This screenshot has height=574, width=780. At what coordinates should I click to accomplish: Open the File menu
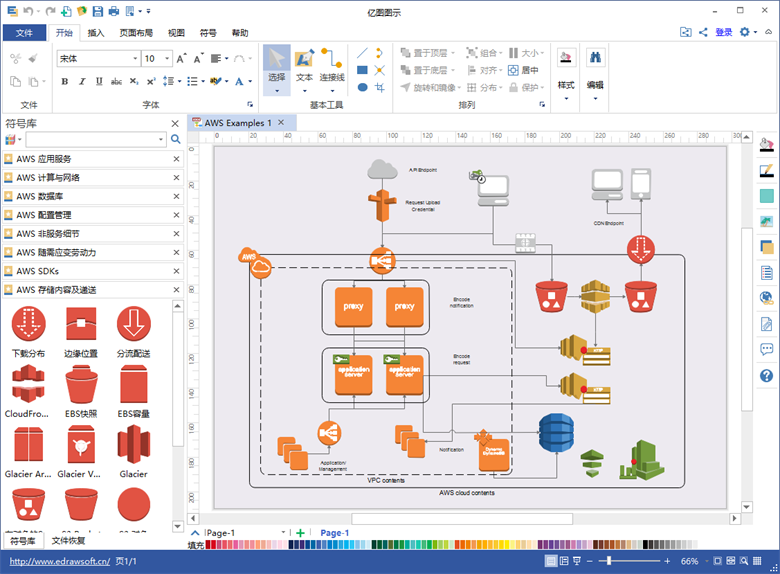(24, 33)
